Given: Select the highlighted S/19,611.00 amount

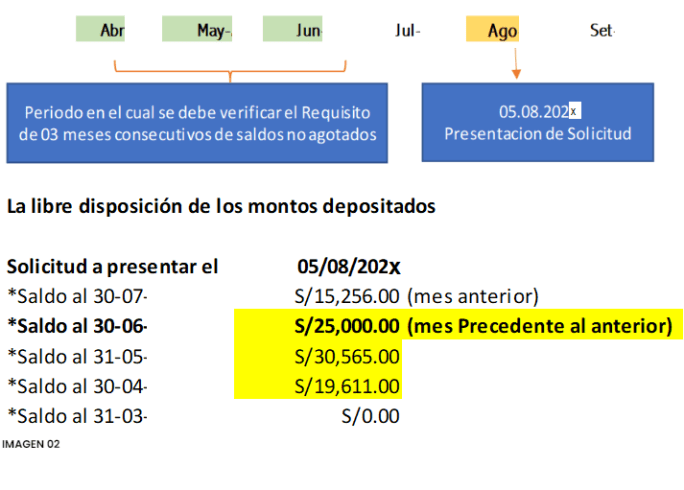Looking at the screenshot, I should [x=347, y=385].
